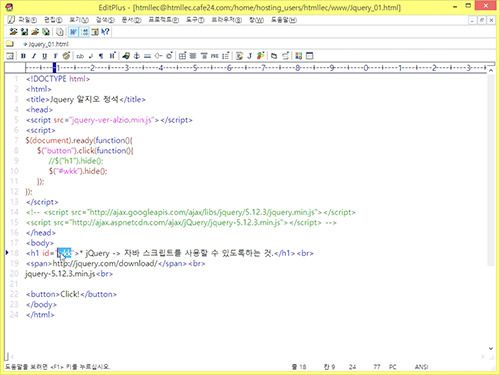Click the last HTML toolbar window icon
The width and height of the screenshot is (500, 375).
pyautogui.click(x=310, y=56)
